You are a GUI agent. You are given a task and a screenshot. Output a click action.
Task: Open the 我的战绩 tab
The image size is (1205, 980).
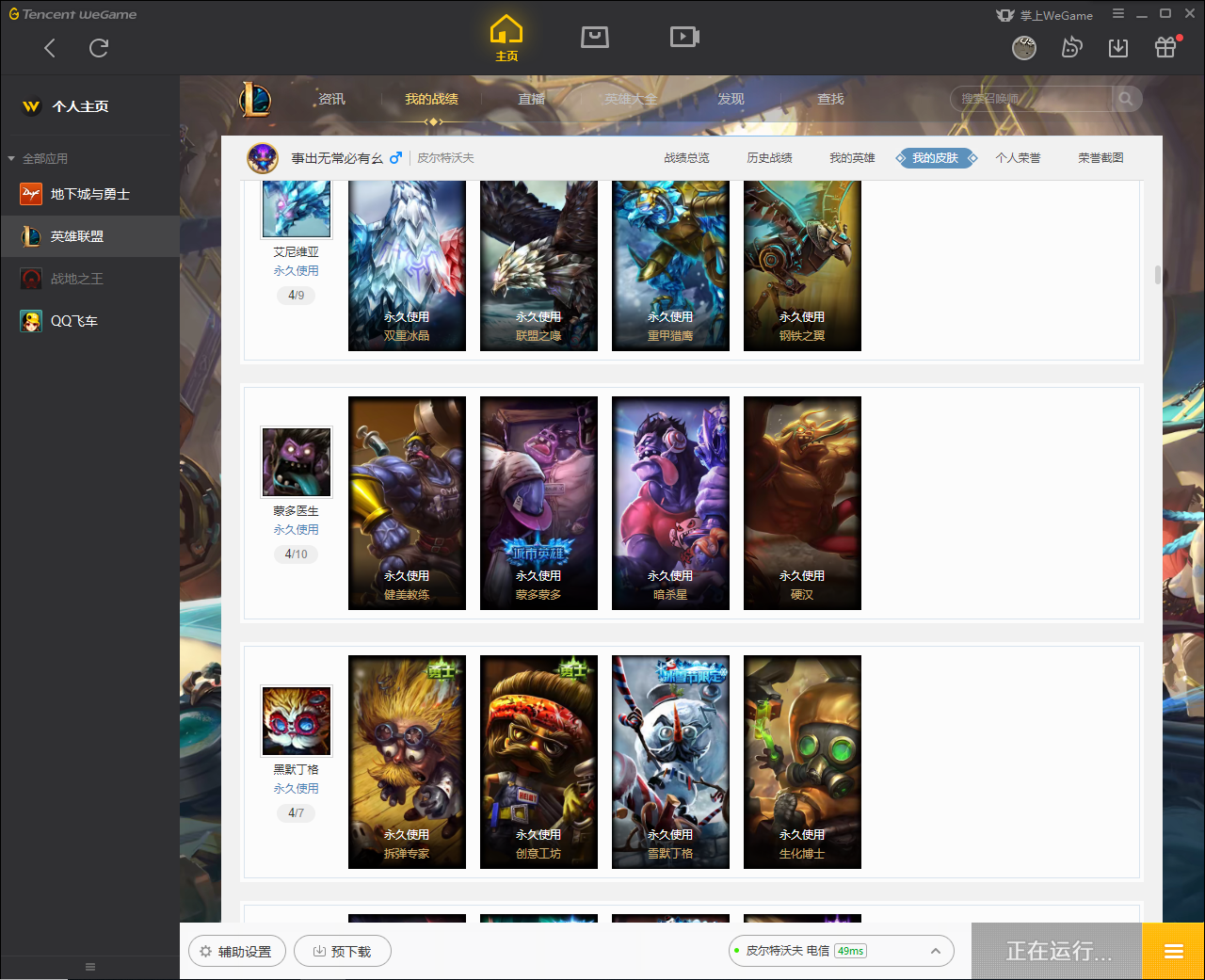tap(431, 99)
